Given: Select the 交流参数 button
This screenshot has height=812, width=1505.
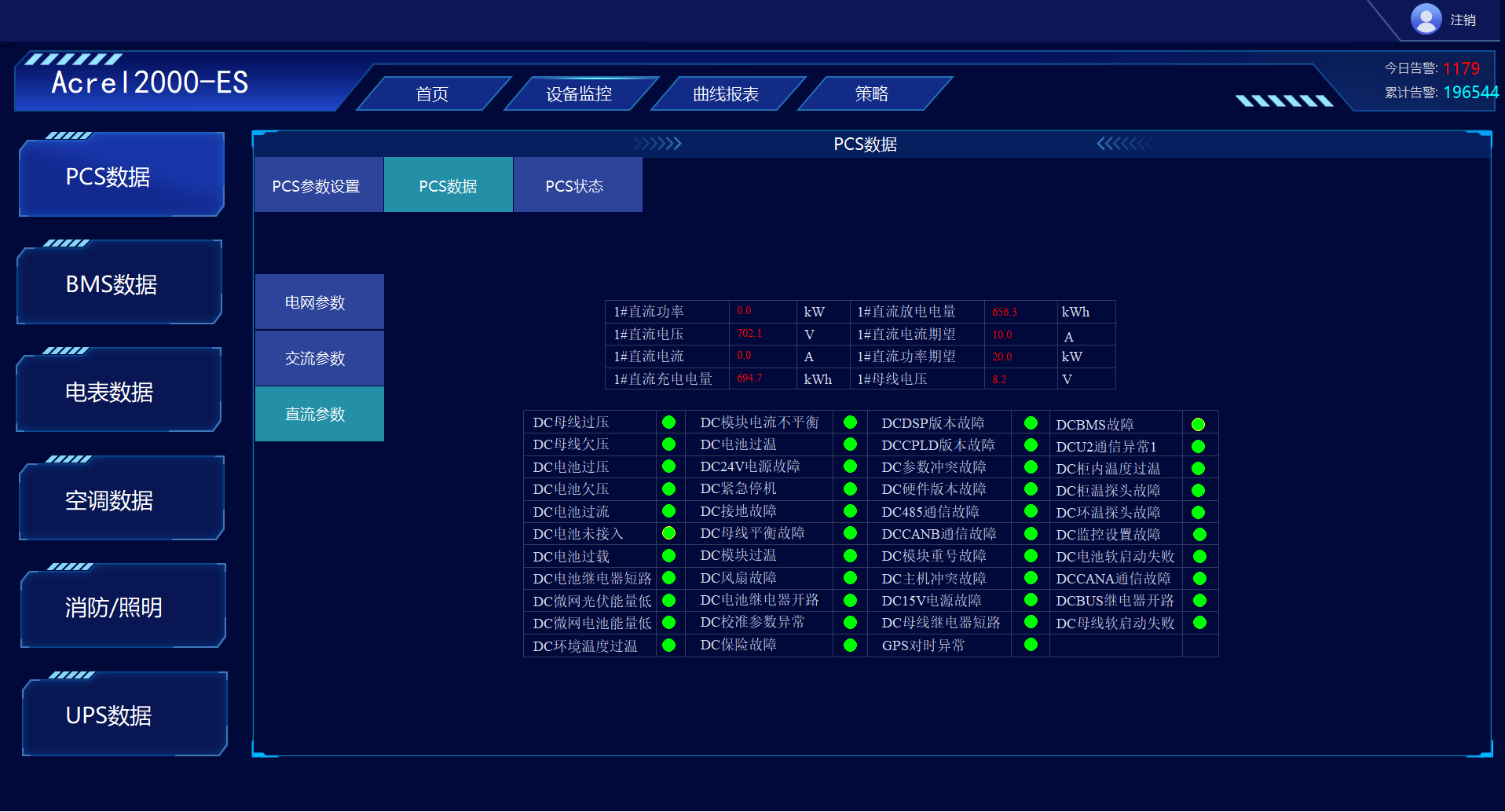Looking at the screenshot, I should (318, 358).
